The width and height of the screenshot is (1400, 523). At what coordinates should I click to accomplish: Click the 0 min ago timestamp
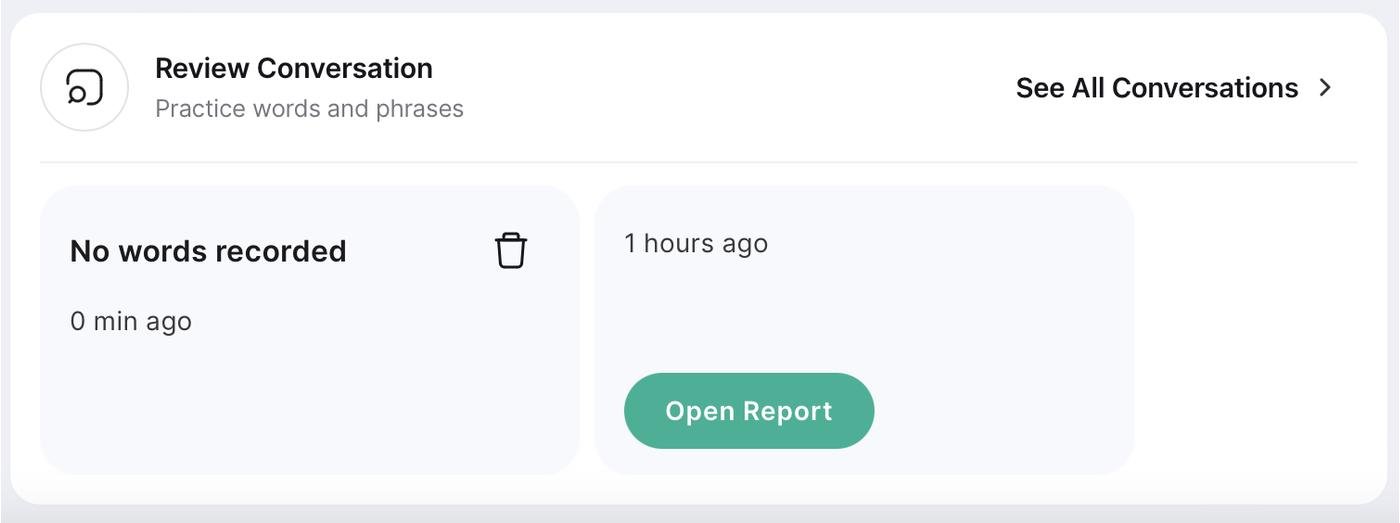tap(131, 321)
